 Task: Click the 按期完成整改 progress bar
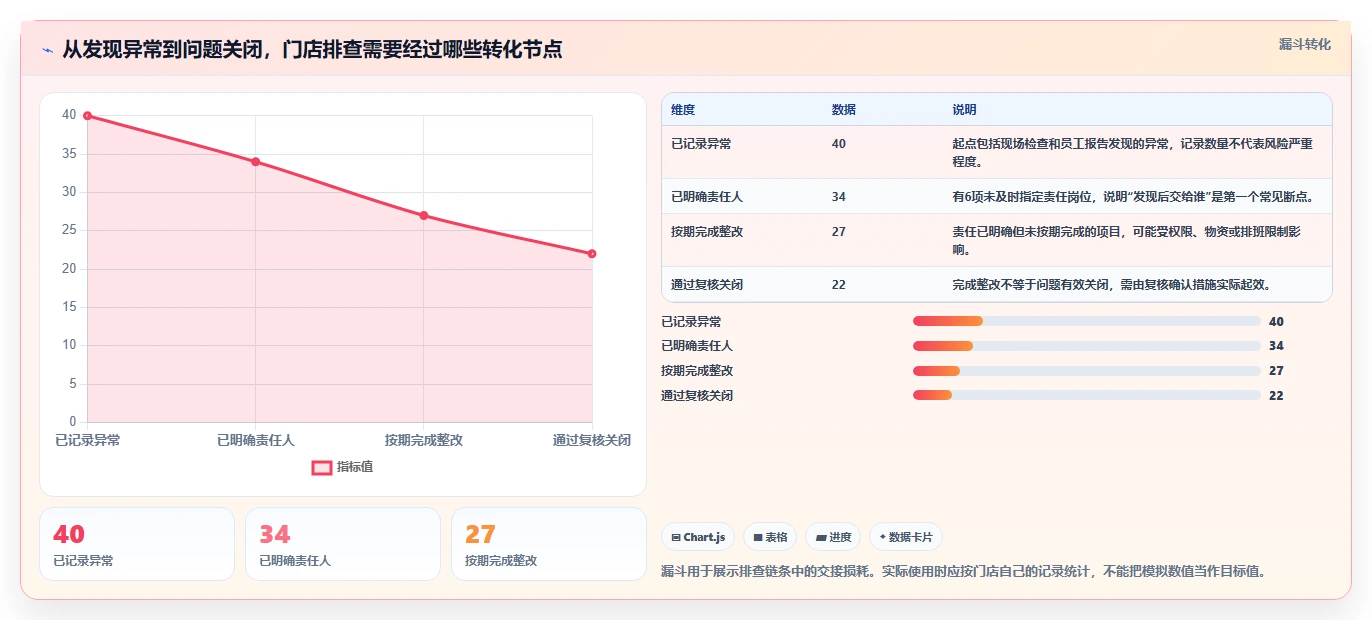(1086, 371)
